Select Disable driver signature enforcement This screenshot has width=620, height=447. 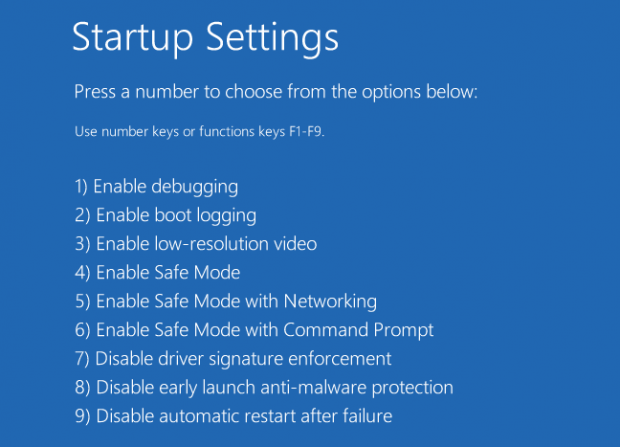pyautogui.click(x=233, y=359)
